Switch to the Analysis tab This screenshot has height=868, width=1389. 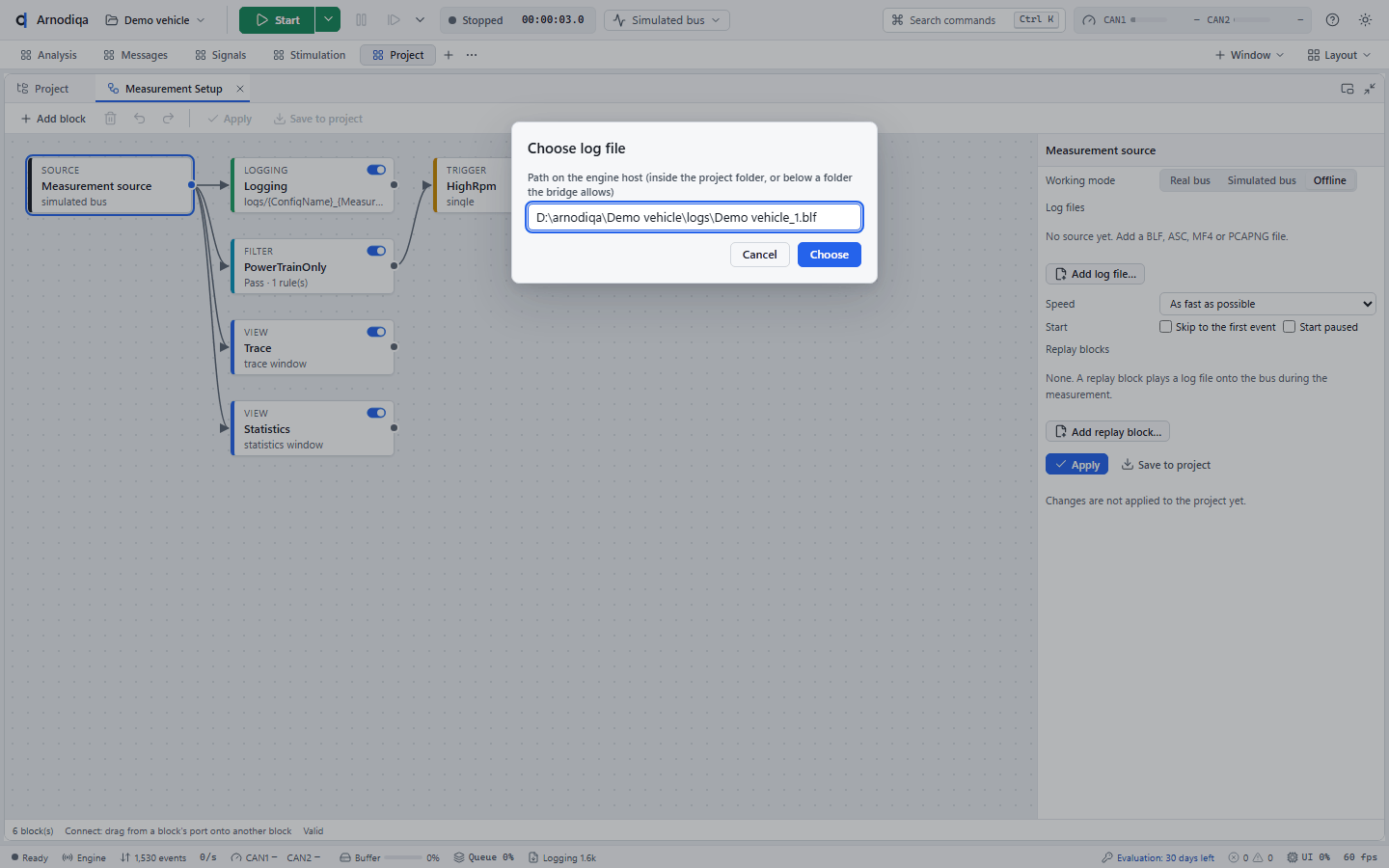coord(49,55)
